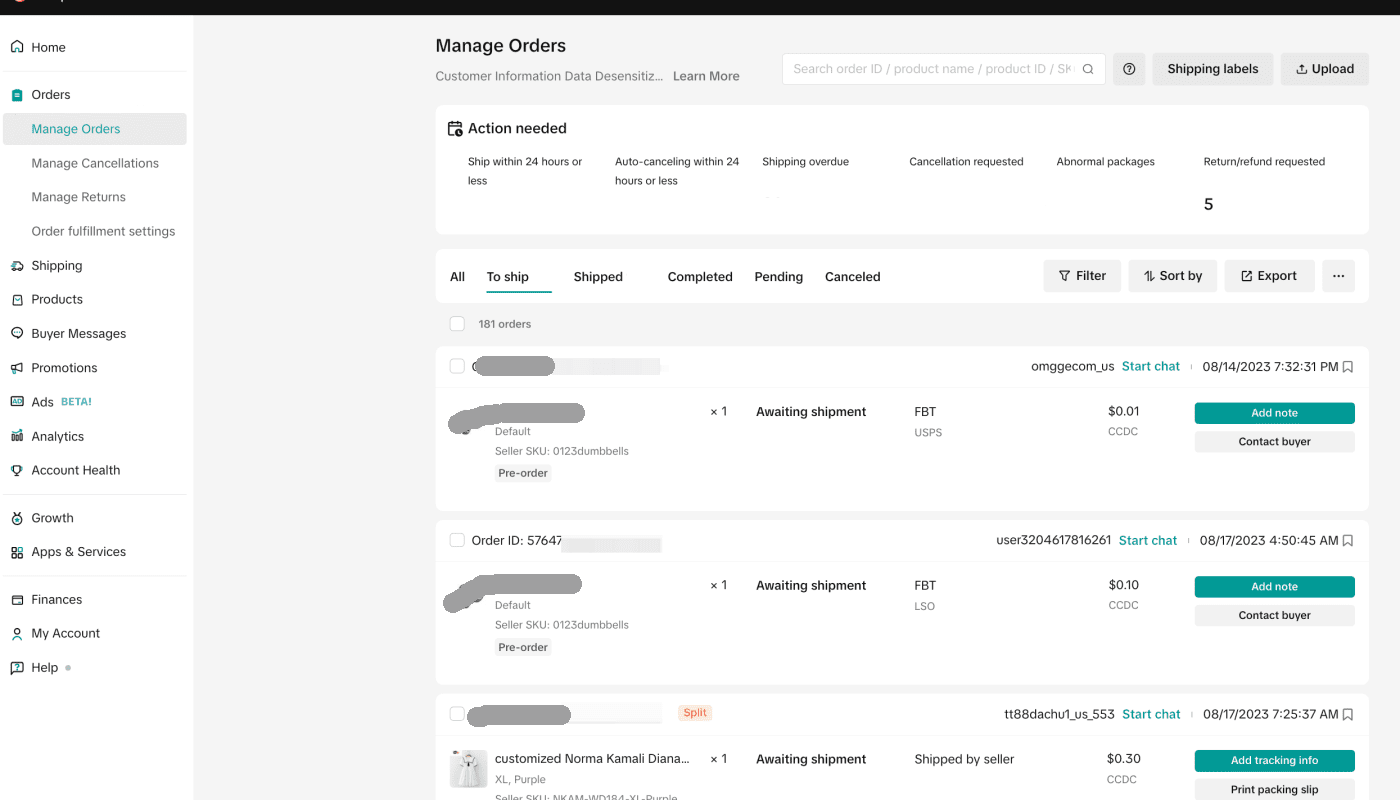Click Cancellation requested action item
1400x800 pixels.
[x=966, y=162]
